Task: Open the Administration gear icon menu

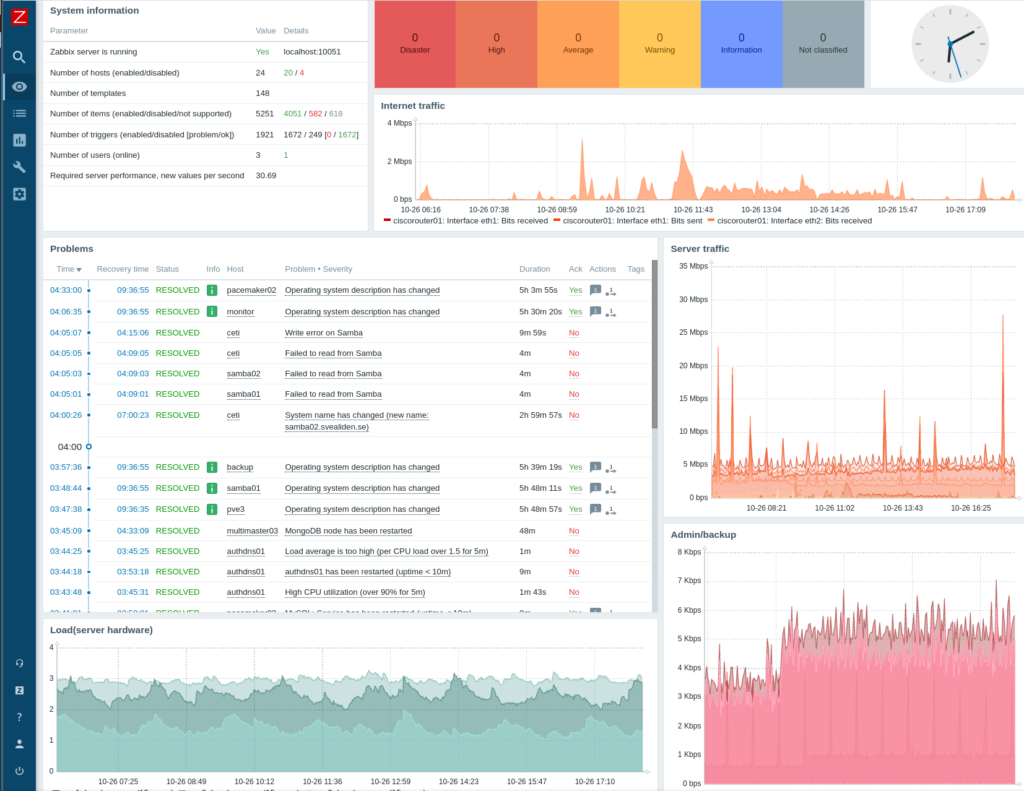Action: [x=18, y=194]
